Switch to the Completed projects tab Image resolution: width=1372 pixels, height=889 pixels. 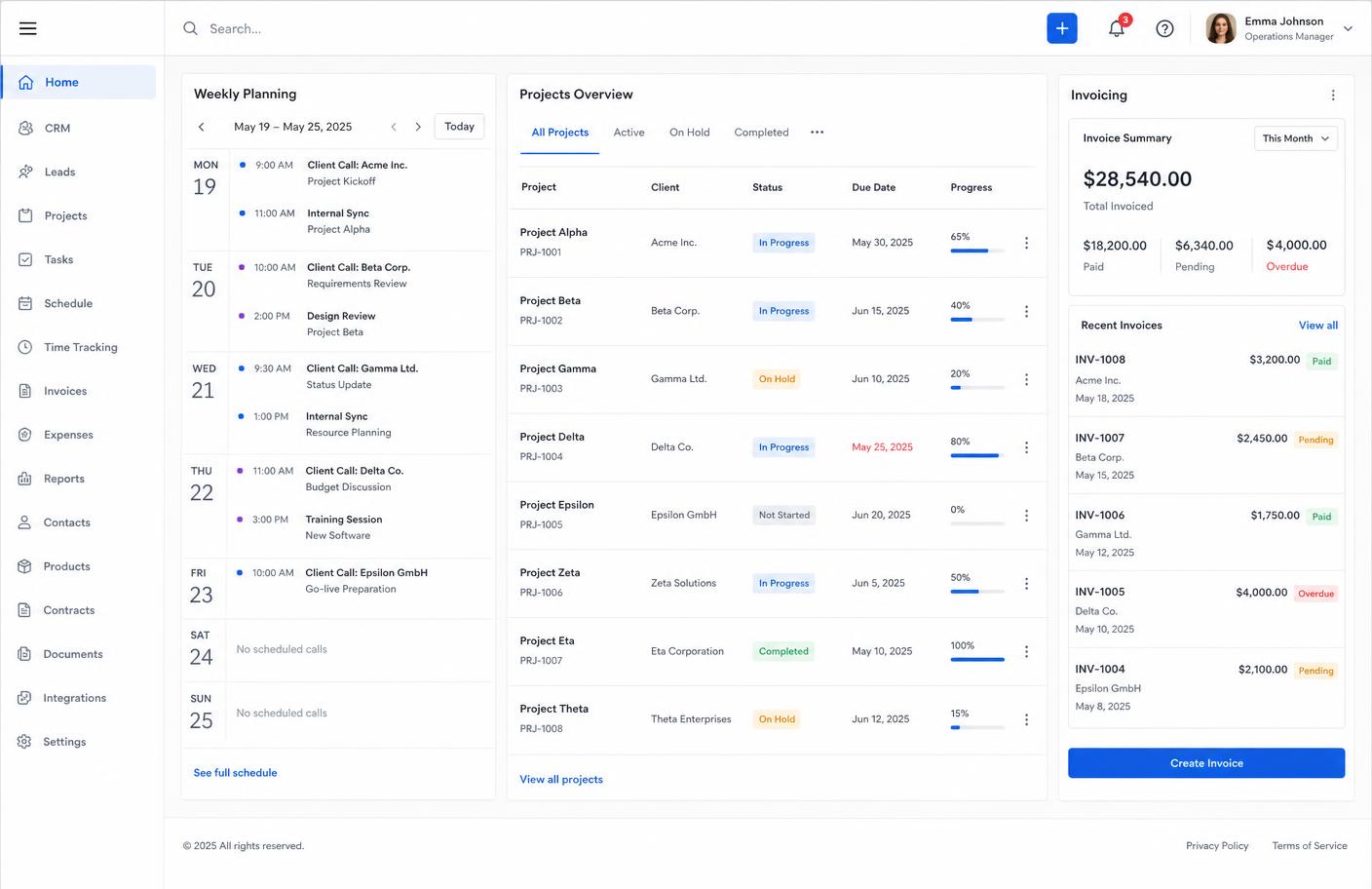pos(761,133)
